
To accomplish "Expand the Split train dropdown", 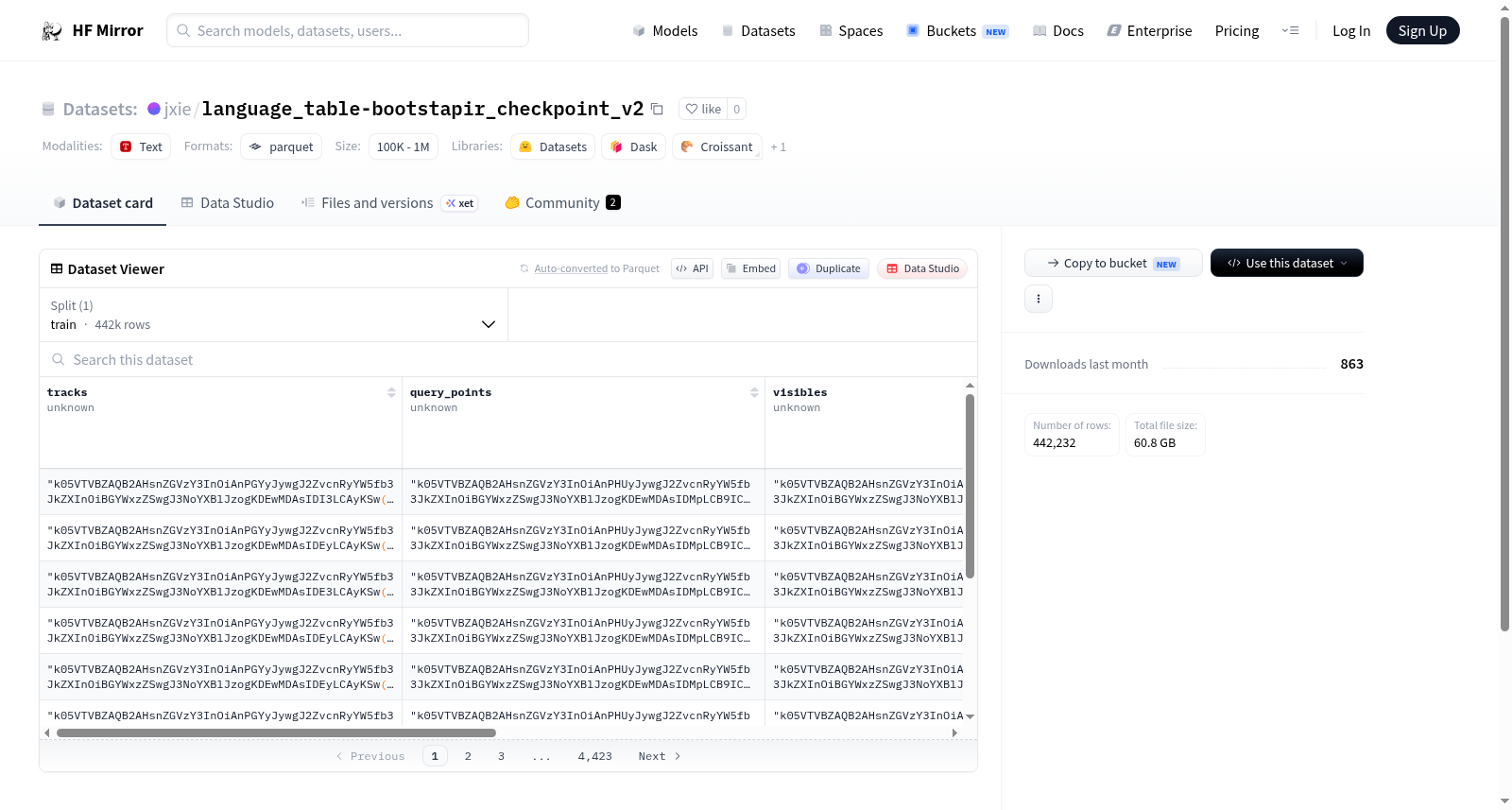I will pyautogui.click(x=273, y=315).
